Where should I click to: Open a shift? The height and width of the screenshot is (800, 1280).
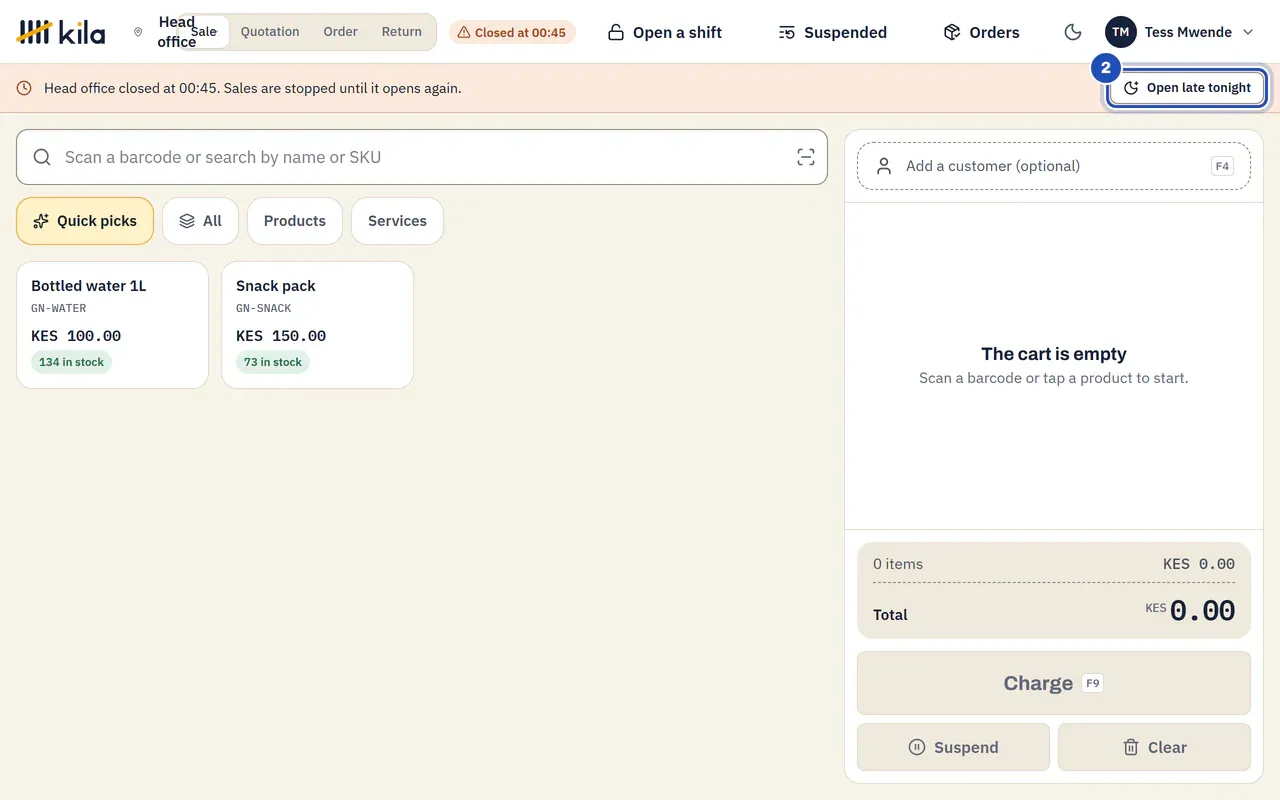tap(665, 32)
